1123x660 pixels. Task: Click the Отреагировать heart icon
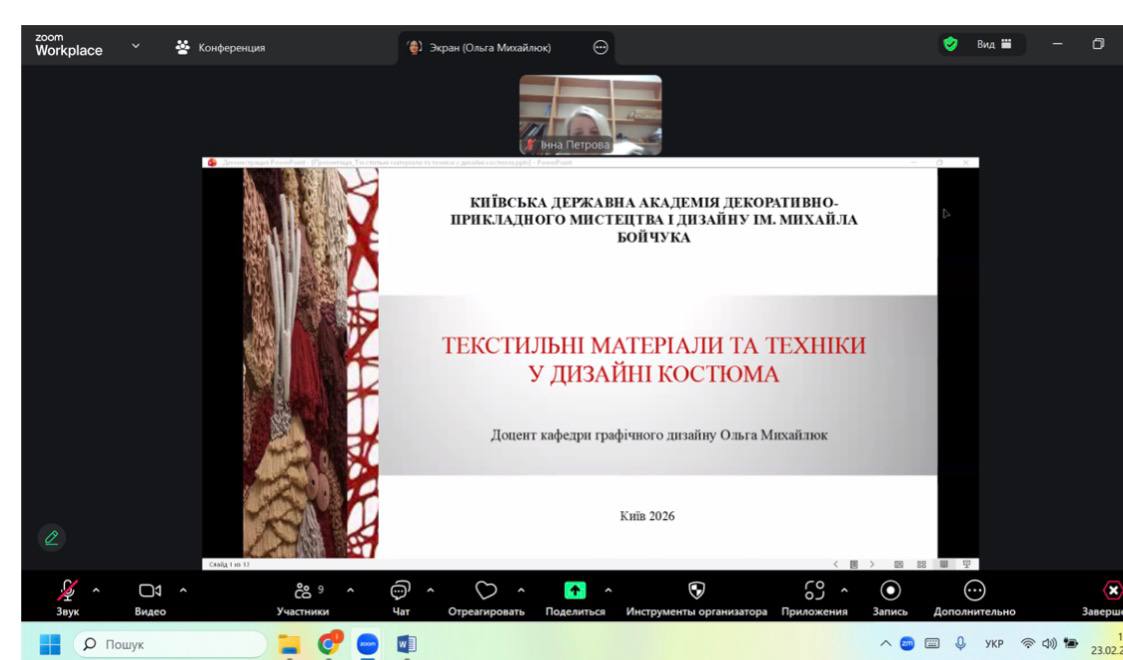point(486,591)
